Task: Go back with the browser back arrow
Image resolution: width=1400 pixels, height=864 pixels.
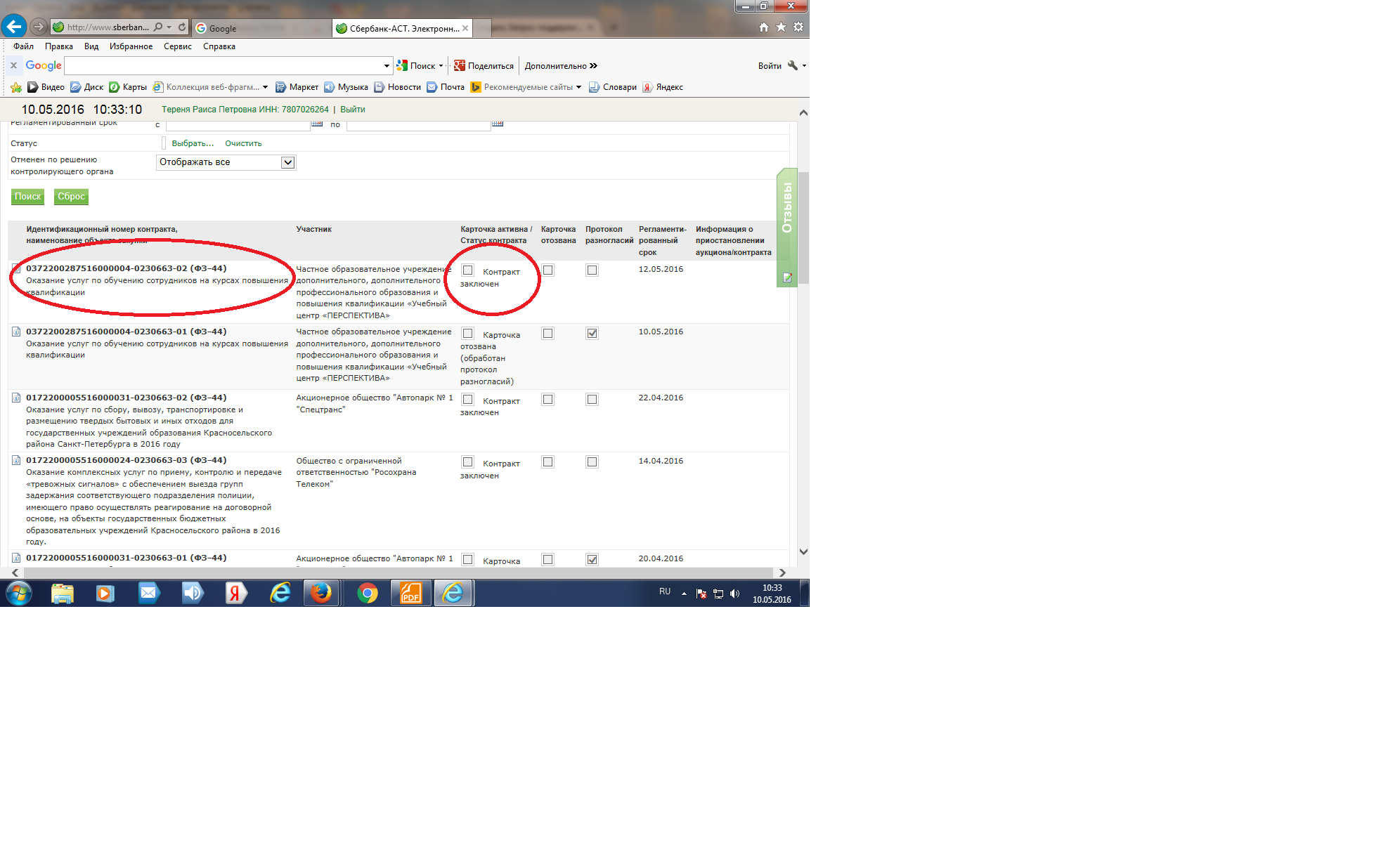Action: click(13, 27)
